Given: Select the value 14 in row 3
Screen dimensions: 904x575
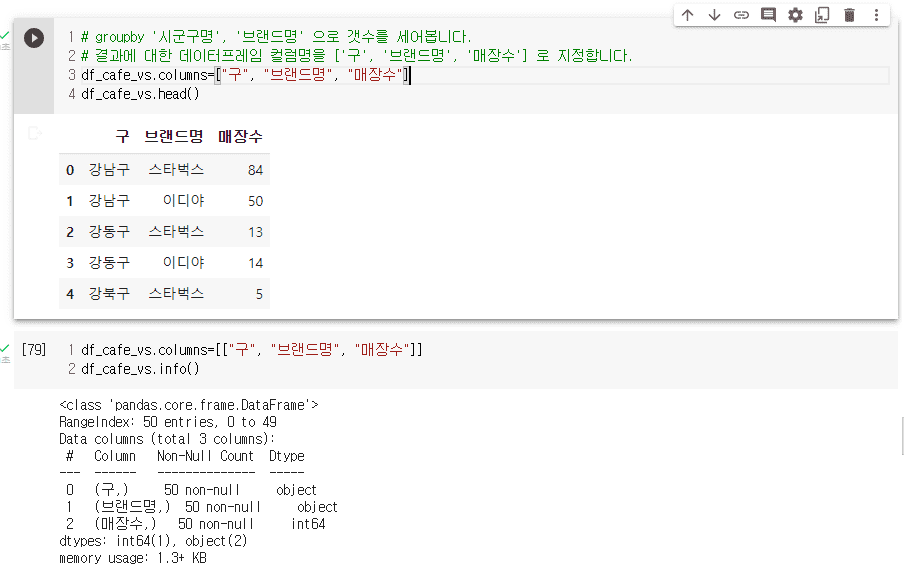Looking at the screenshot, I should coord(255,264).
